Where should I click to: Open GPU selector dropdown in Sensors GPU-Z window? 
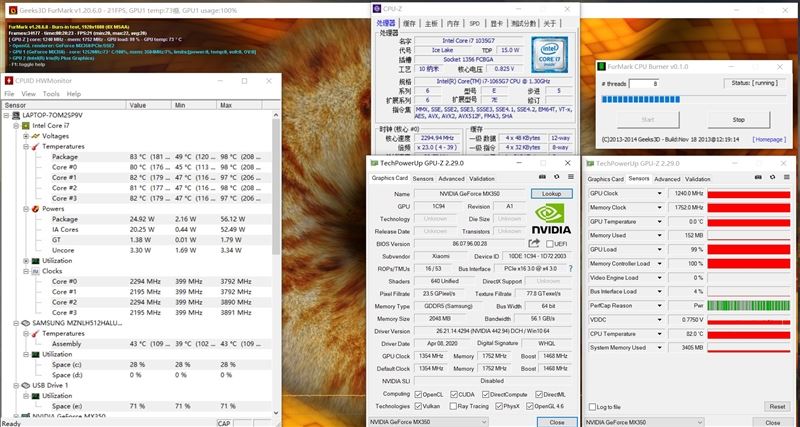tap(644, 422)
